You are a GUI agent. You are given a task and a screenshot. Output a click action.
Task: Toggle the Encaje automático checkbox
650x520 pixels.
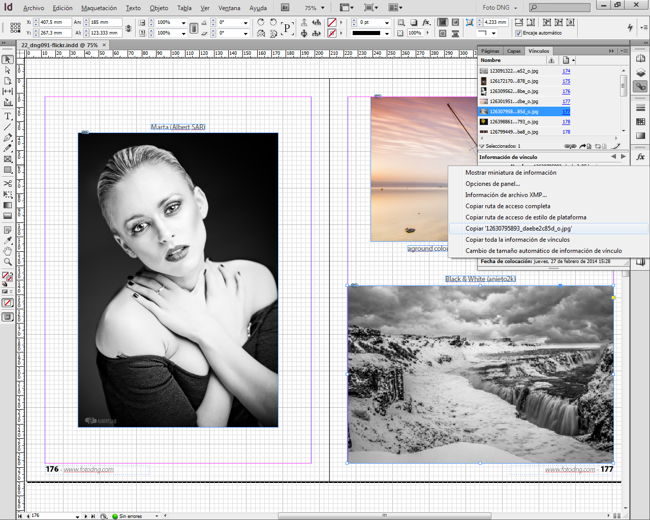tap(518, 33)
